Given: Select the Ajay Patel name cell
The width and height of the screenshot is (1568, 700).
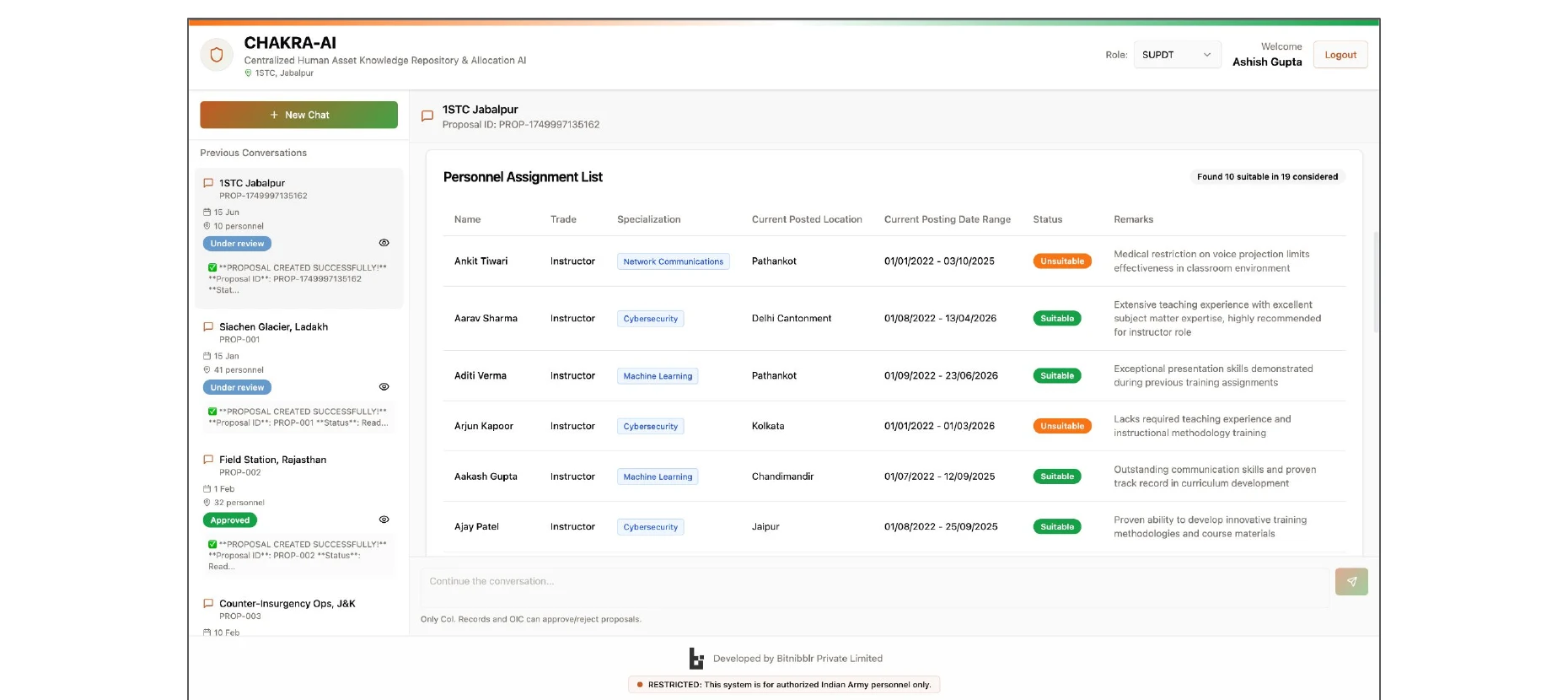Looking at the screenshot, I should pyautogui.click(x=476, y=527).
